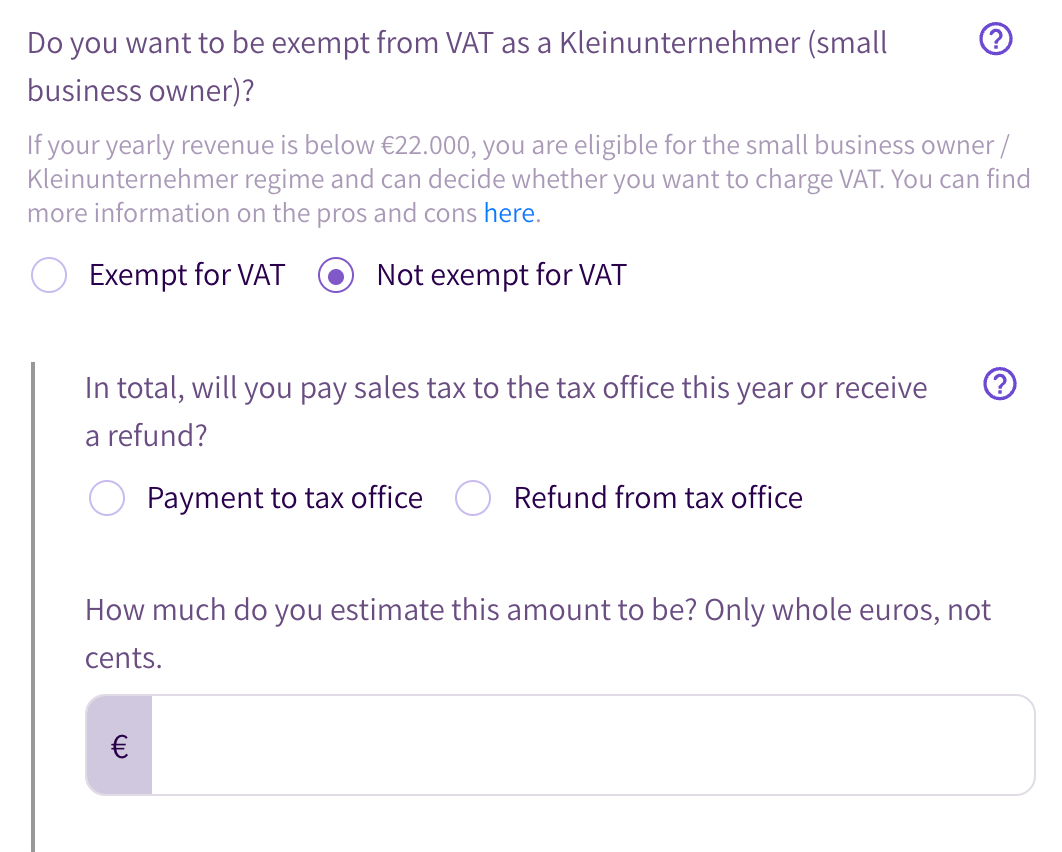Focus the estimated amount input field
Image resolution: width=1062 pixels, height=852 pixels.
point(592,746)
